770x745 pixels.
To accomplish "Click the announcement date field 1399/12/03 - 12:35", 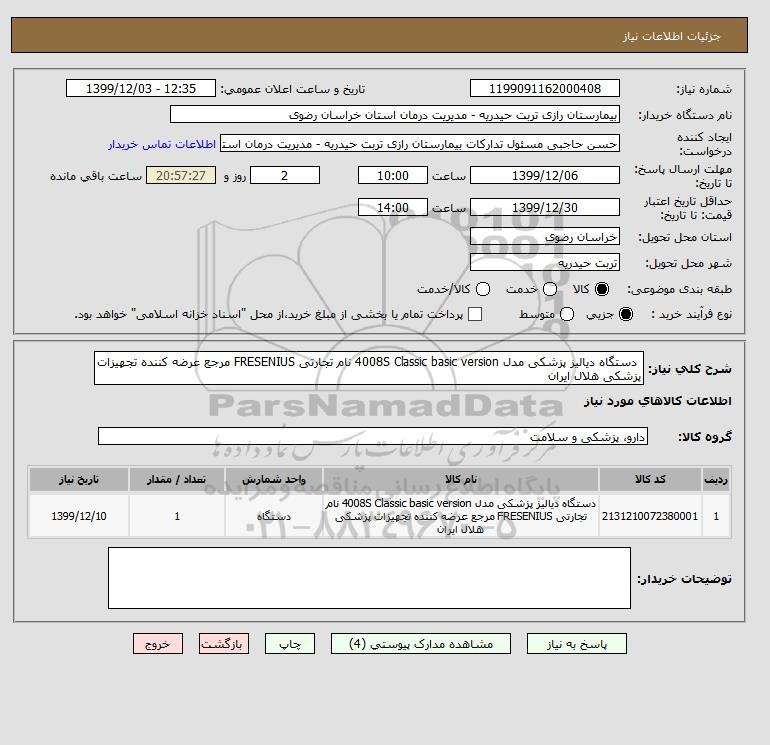I will coord(141,88).
